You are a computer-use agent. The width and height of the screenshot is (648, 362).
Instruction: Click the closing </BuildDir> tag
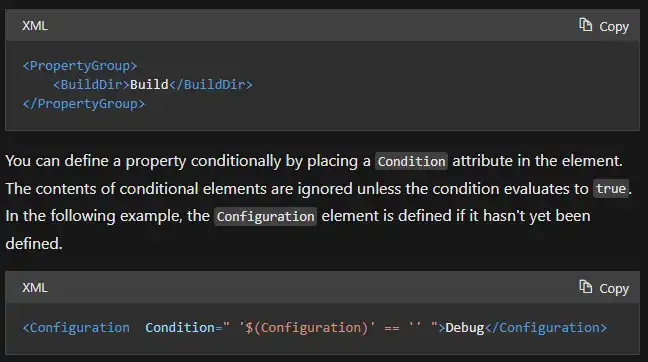[211, 85]
